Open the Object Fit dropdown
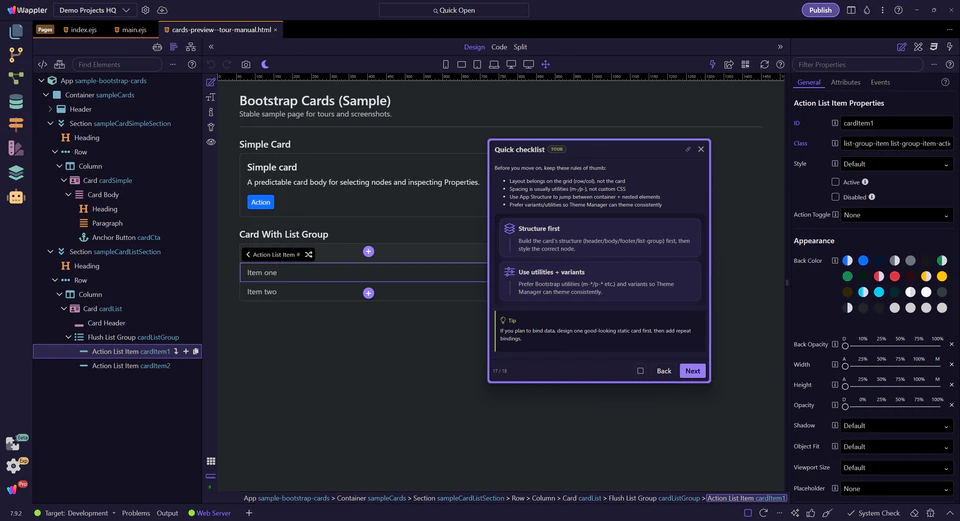The width and height of the screenshot is (960, 521). click(896, 446)
